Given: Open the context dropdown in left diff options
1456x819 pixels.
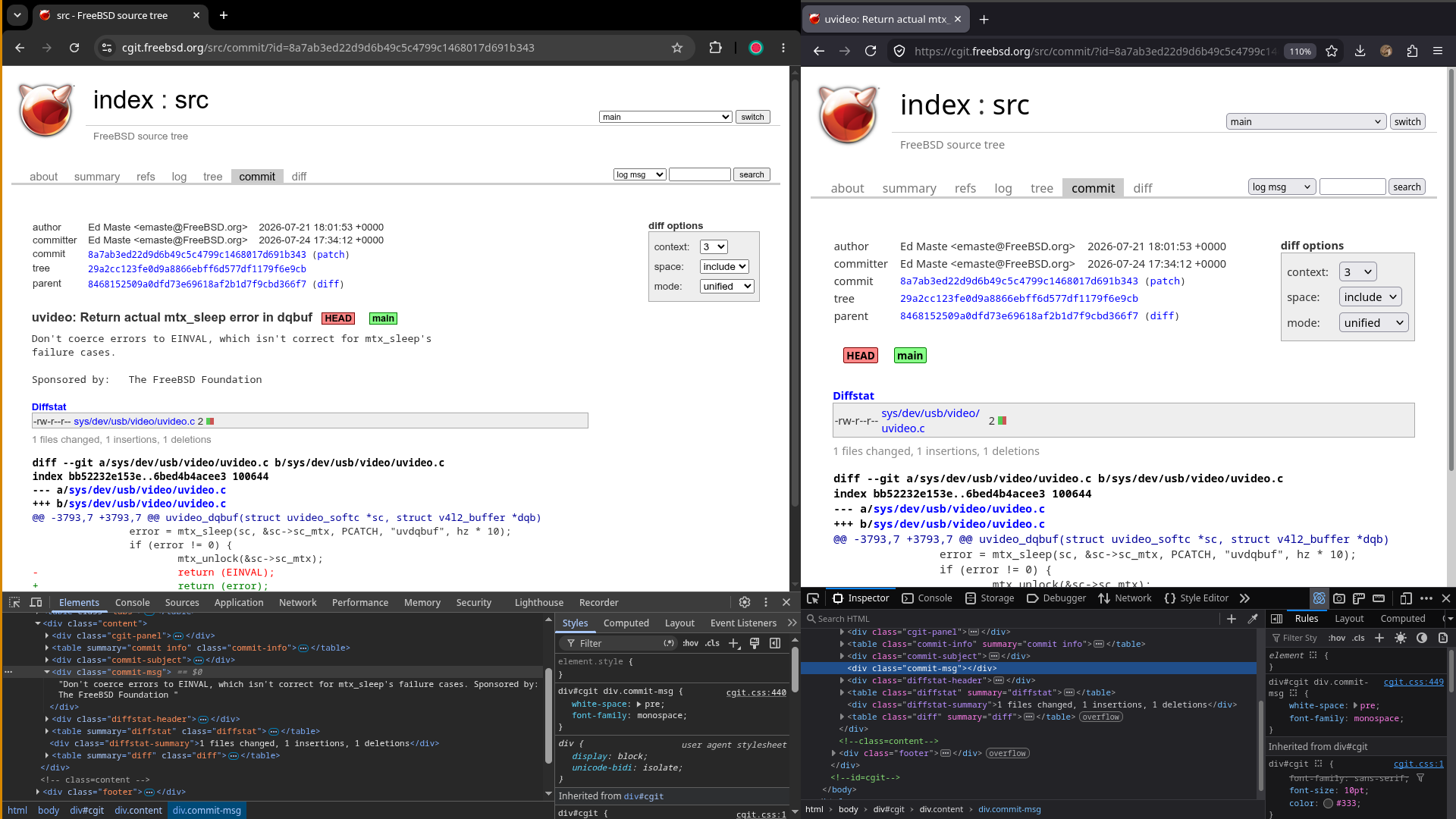Looking at the screenshot, I should click(x=714, y=246).
